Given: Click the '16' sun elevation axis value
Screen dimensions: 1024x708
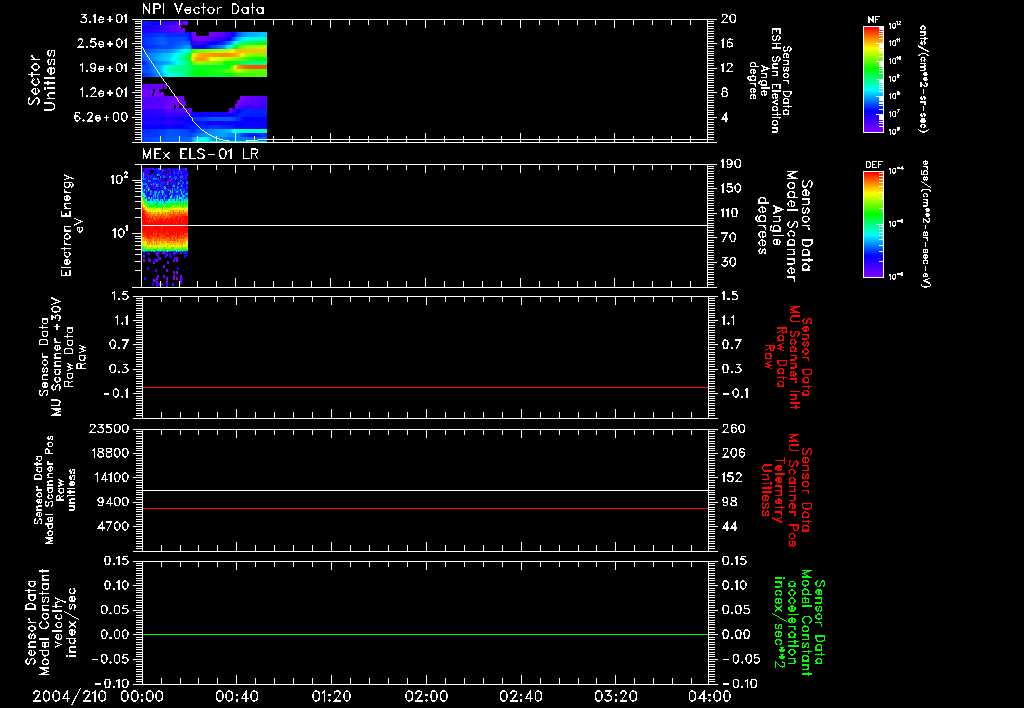Looking at the screenshot, I should tap(729, 43).
